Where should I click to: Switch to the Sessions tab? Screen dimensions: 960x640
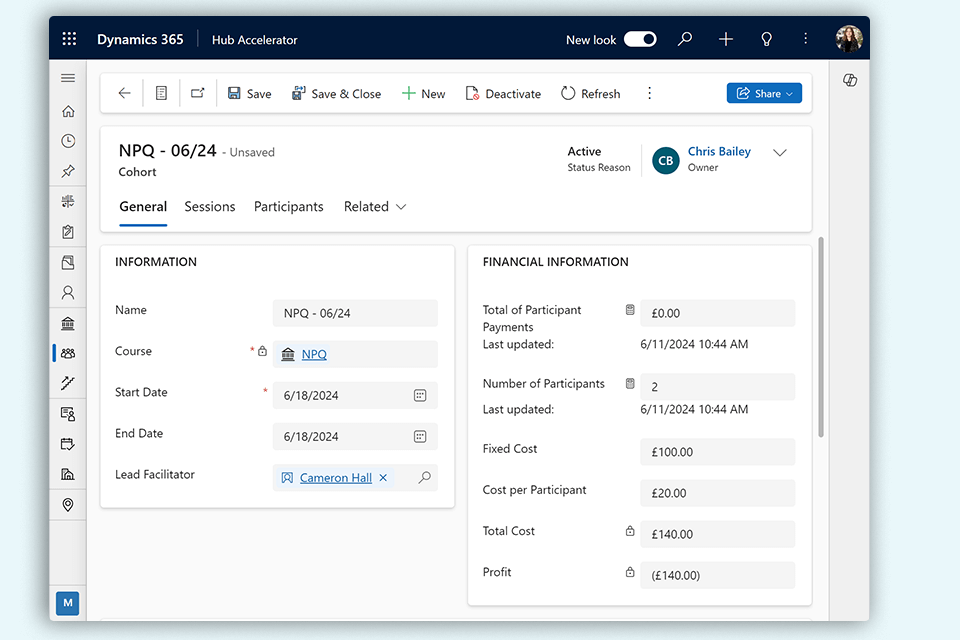pyautogui.click(x=210, y=207)
